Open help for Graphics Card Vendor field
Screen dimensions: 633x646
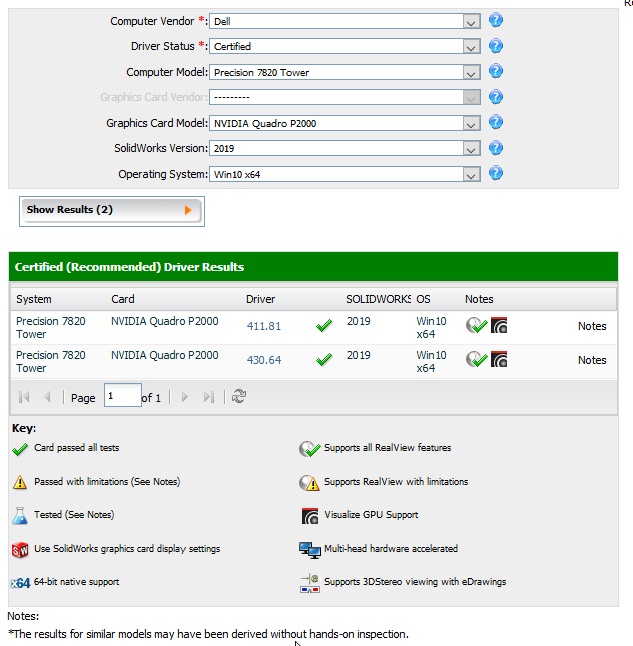[x=496, y=97]
